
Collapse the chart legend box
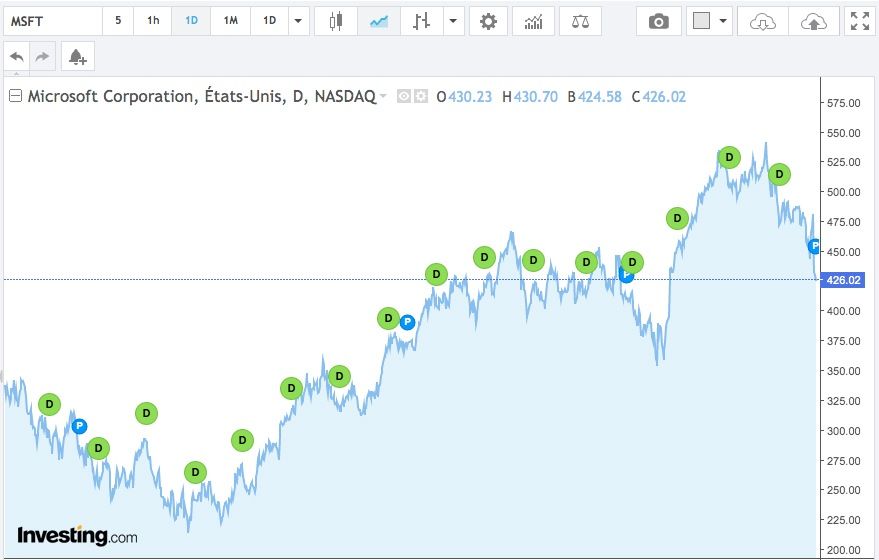coord(16,96)
